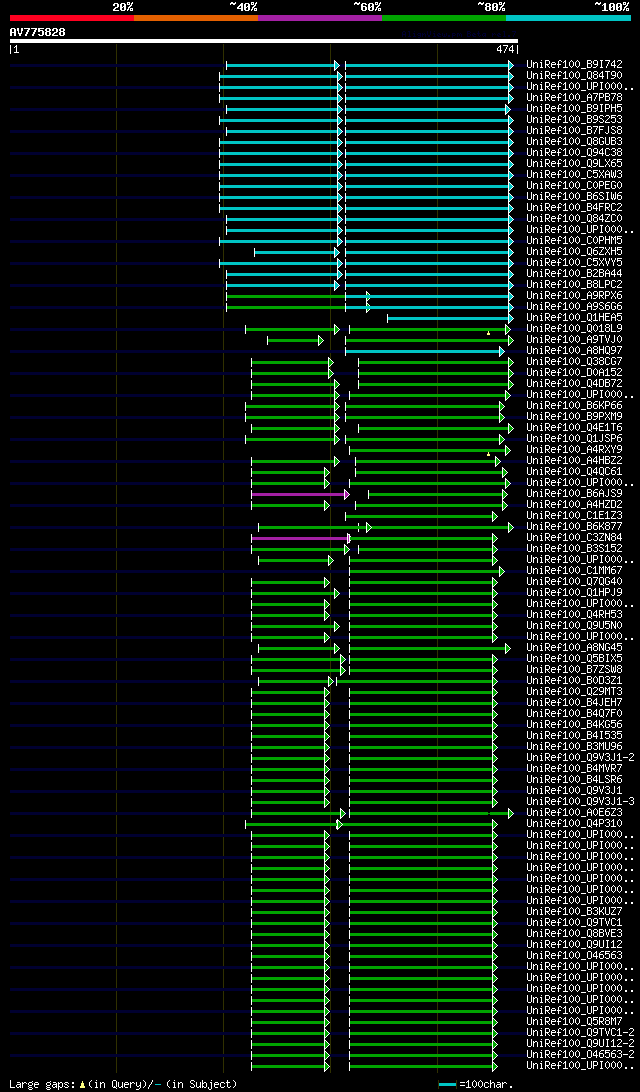Select the UniRef100_B4FRC2 label
Viewport: 640px width, 1092px height.
click(575, 208)
